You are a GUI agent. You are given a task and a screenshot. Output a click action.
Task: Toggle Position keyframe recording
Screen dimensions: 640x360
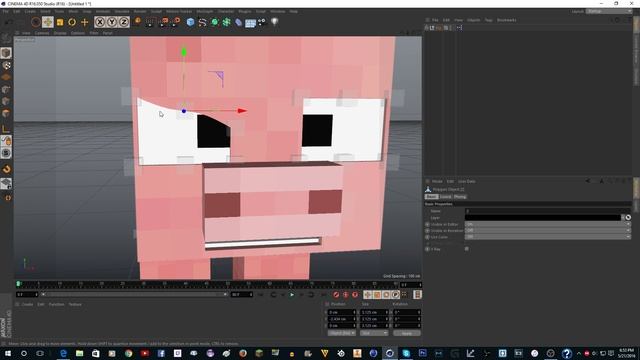pos(367,294)
